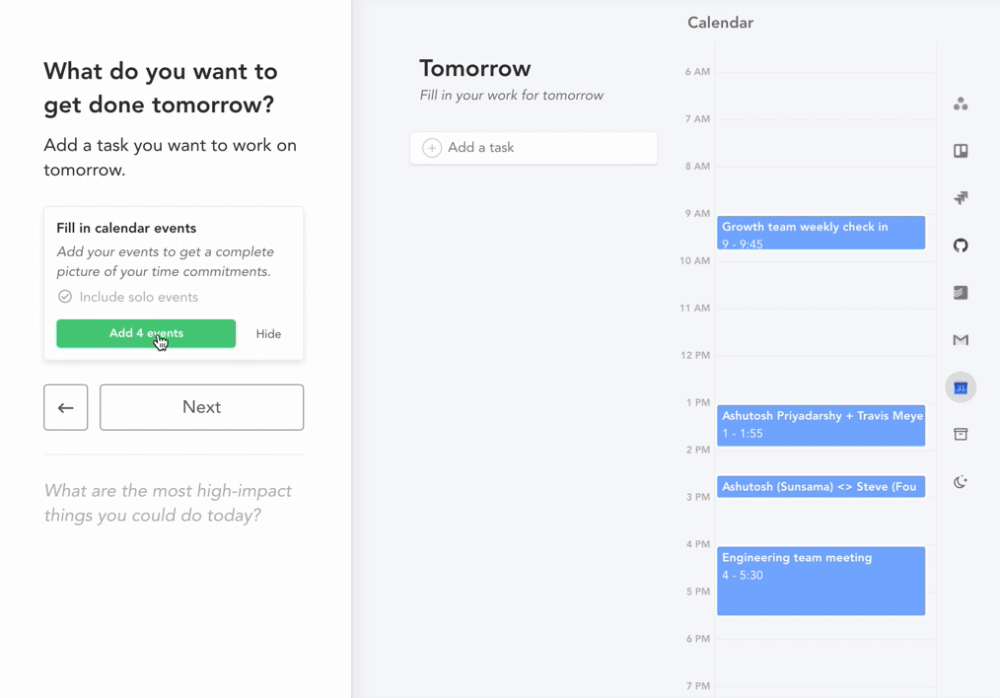Open the Asana integration icon
This screenshot has width=1000, height=698.
pos(960,103)
